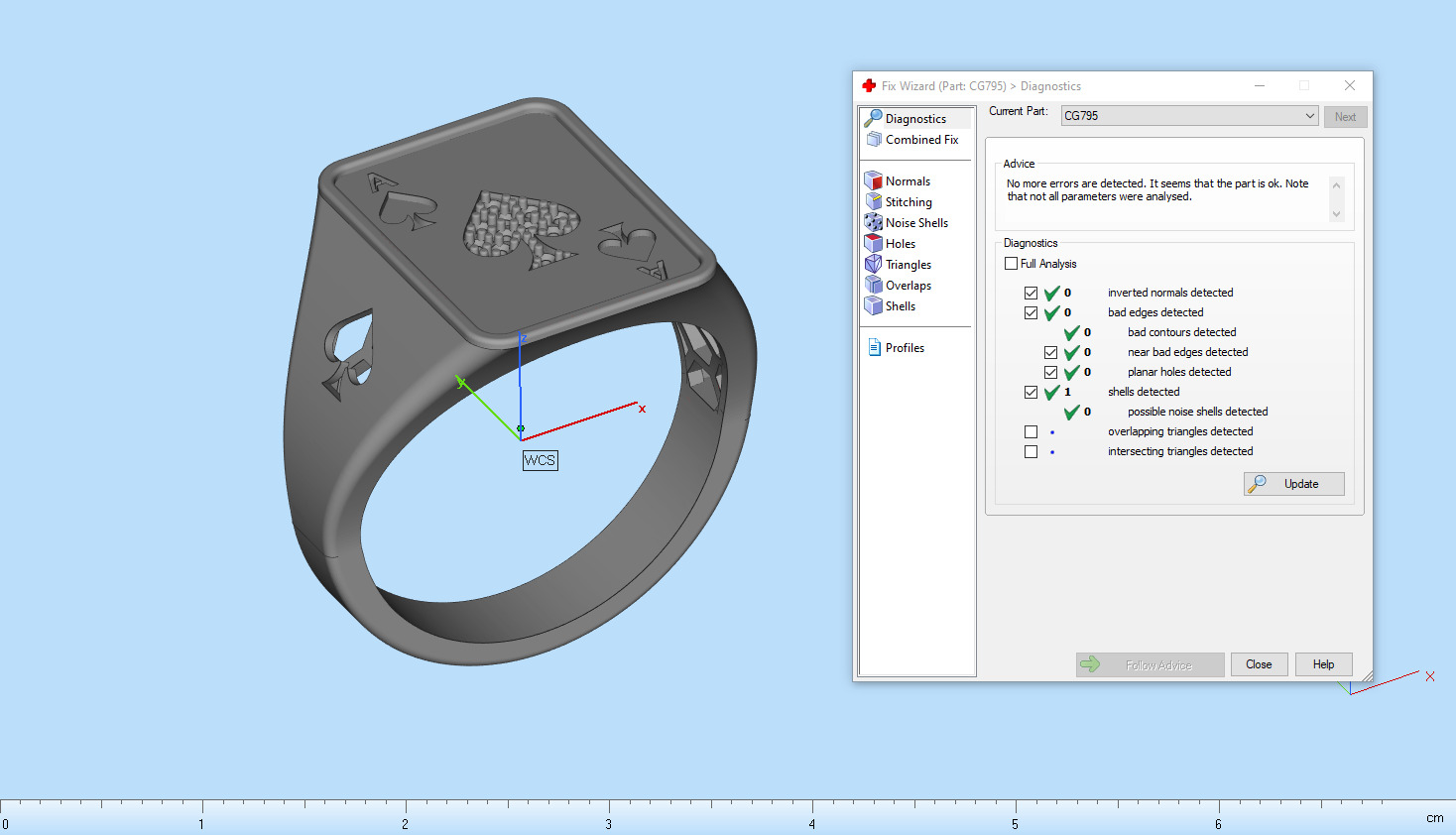Click the red cross Fix Wizard icon

(x=869, y=85)
